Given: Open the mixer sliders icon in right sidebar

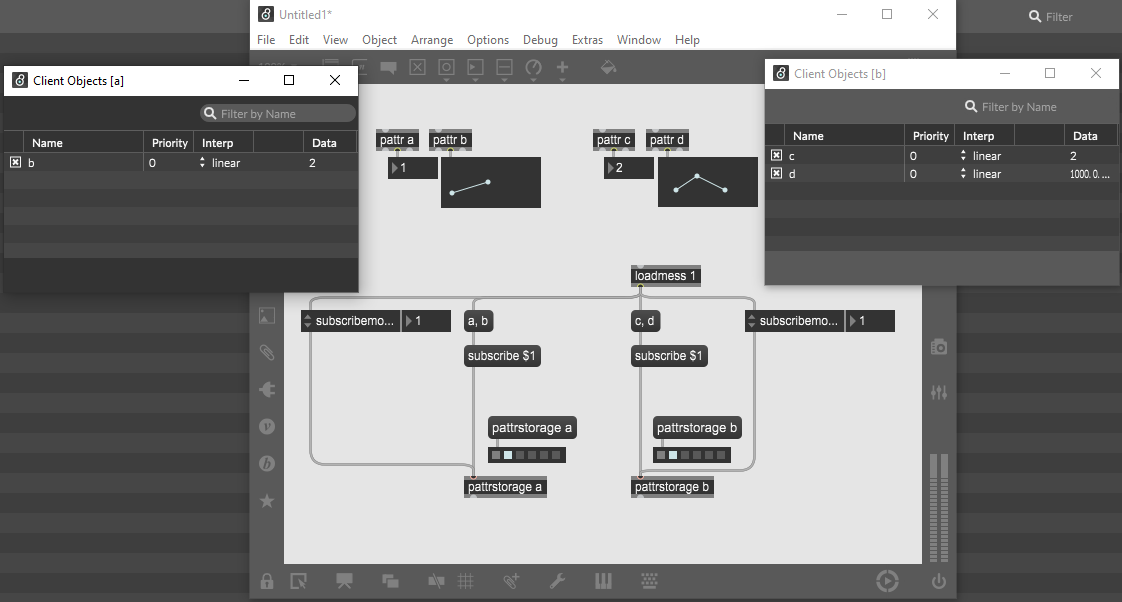Looking at the screenshot, I should 938,393.
